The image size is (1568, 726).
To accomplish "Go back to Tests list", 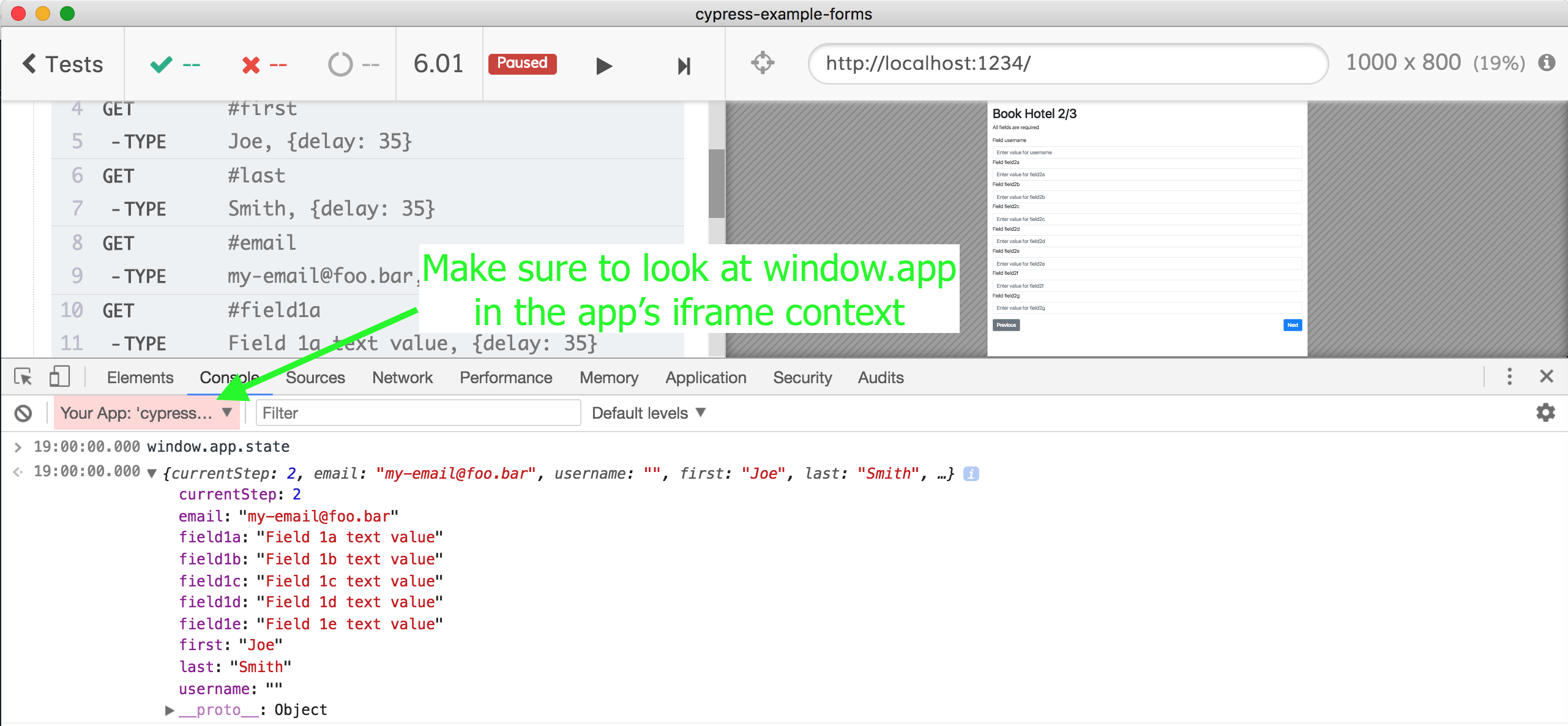I will 63,64.
